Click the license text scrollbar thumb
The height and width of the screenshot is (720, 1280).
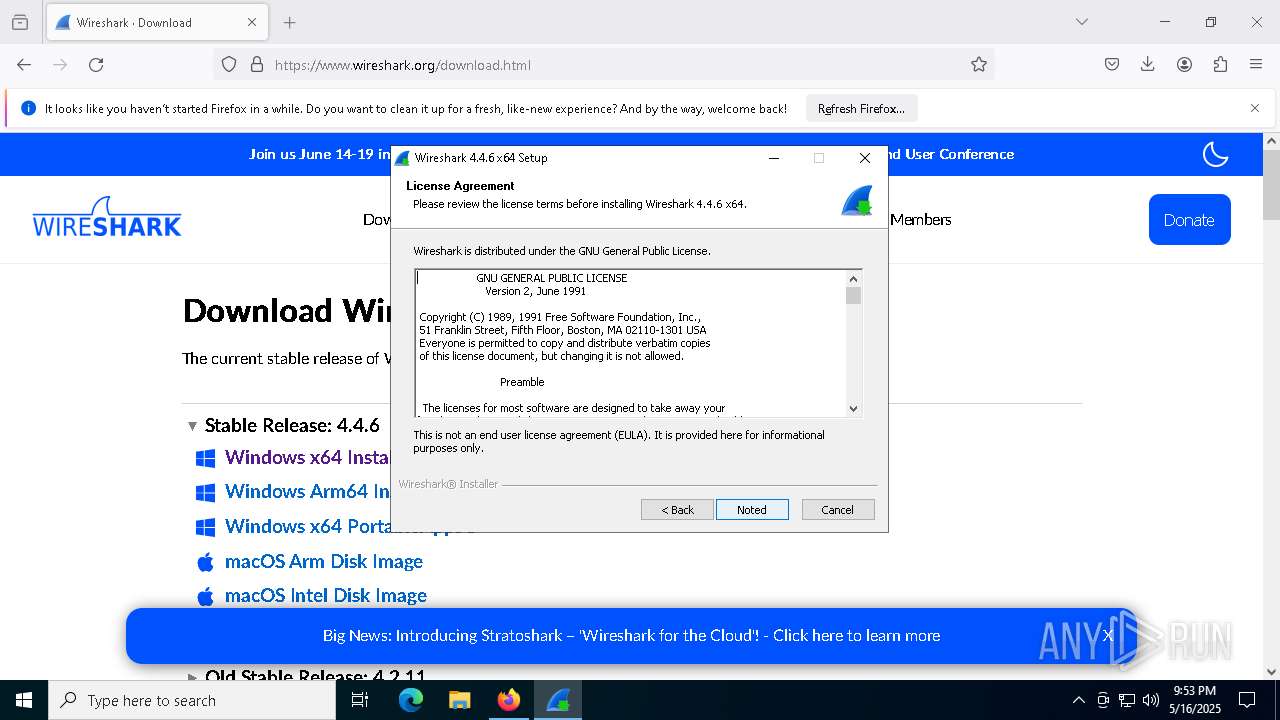point(853,295)
